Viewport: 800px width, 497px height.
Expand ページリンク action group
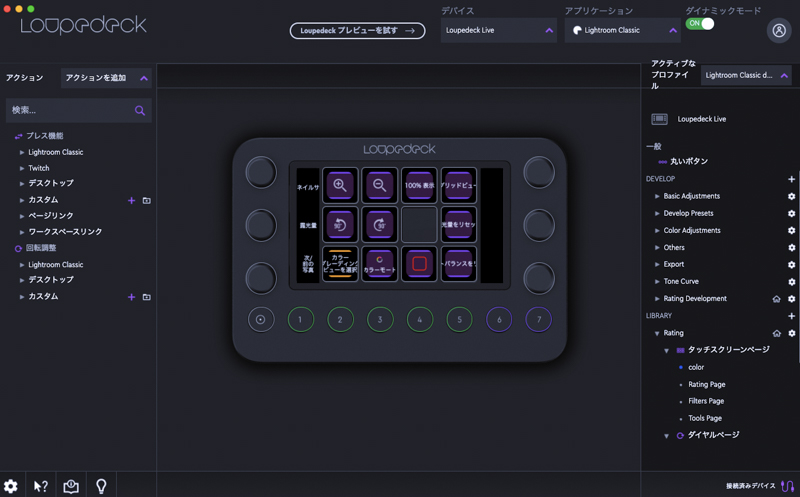[x=22, y=216]
